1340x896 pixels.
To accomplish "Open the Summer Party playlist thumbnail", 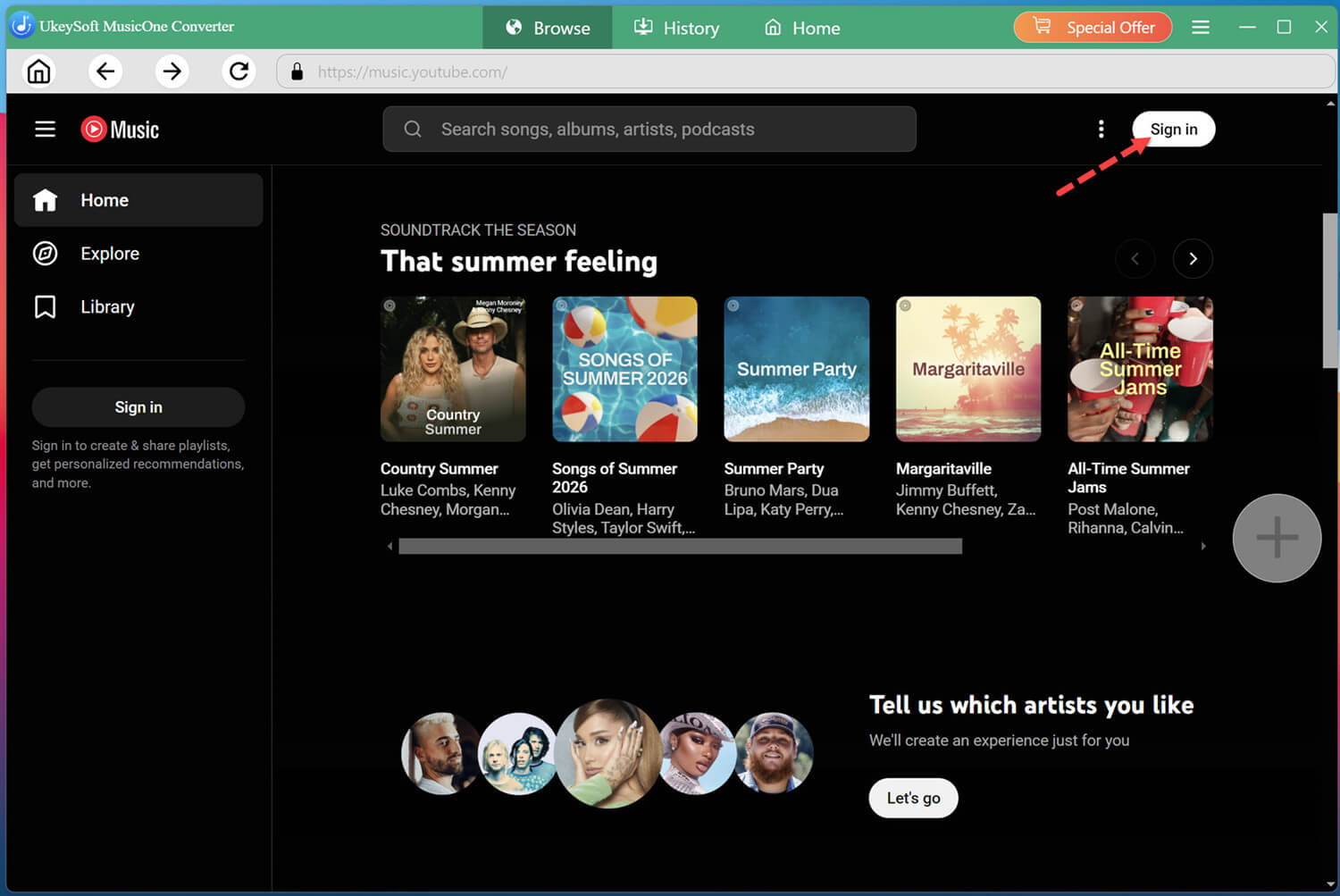I will pyautogui.click(x=796, y=369).
